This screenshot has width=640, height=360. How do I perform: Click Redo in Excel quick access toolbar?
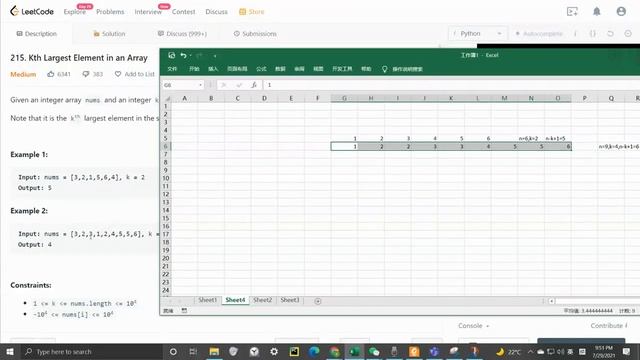199,55
